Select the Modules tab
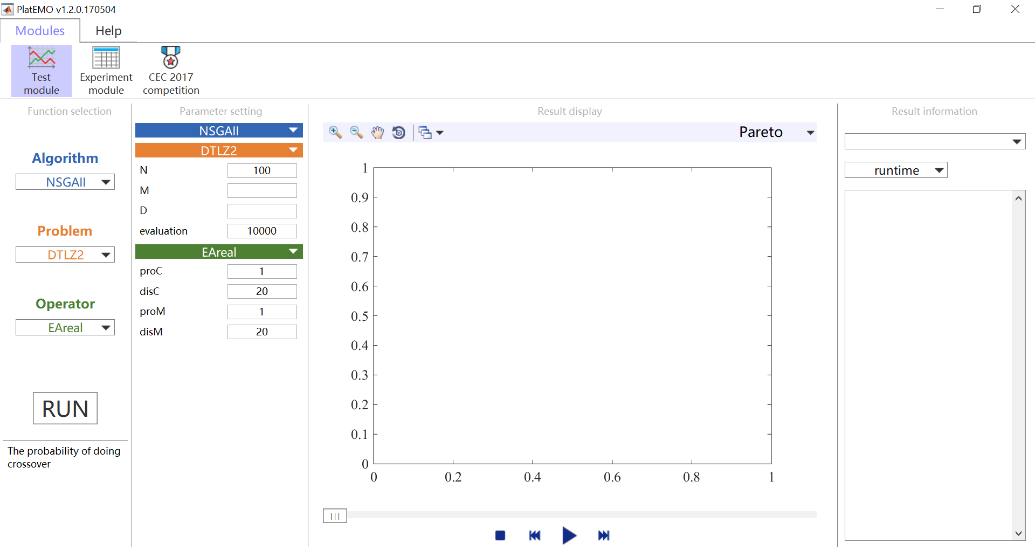Viewport: 1035px width, 550px height. (40, 31)
